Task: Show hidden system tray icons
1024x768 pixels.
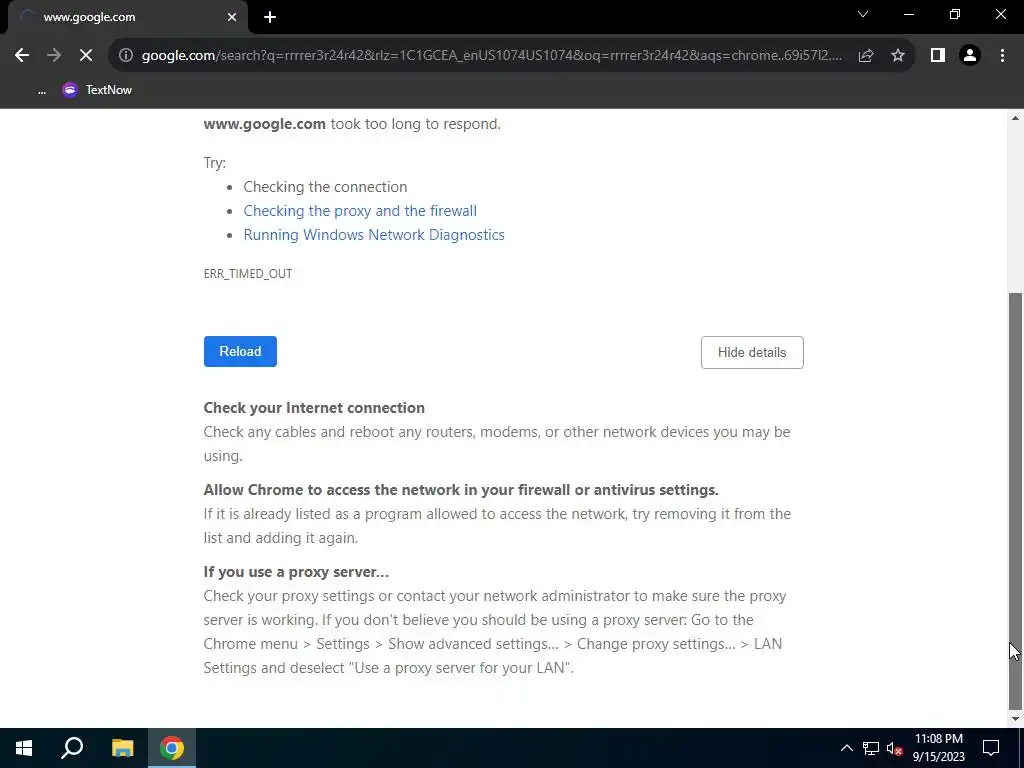Action: [846, 748]
